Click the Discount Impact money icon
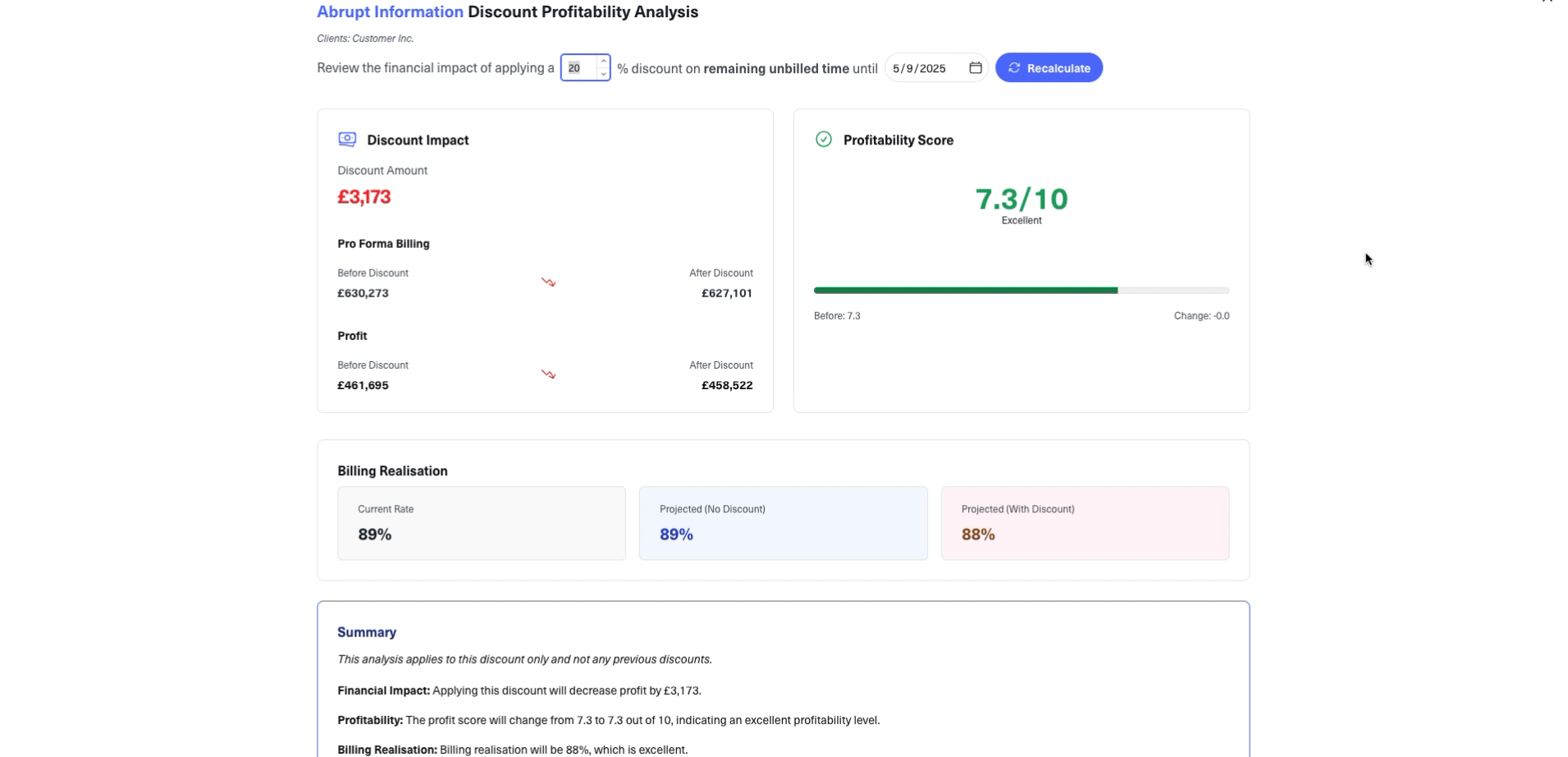1568x757 pixels. click(x=347, y=140)
